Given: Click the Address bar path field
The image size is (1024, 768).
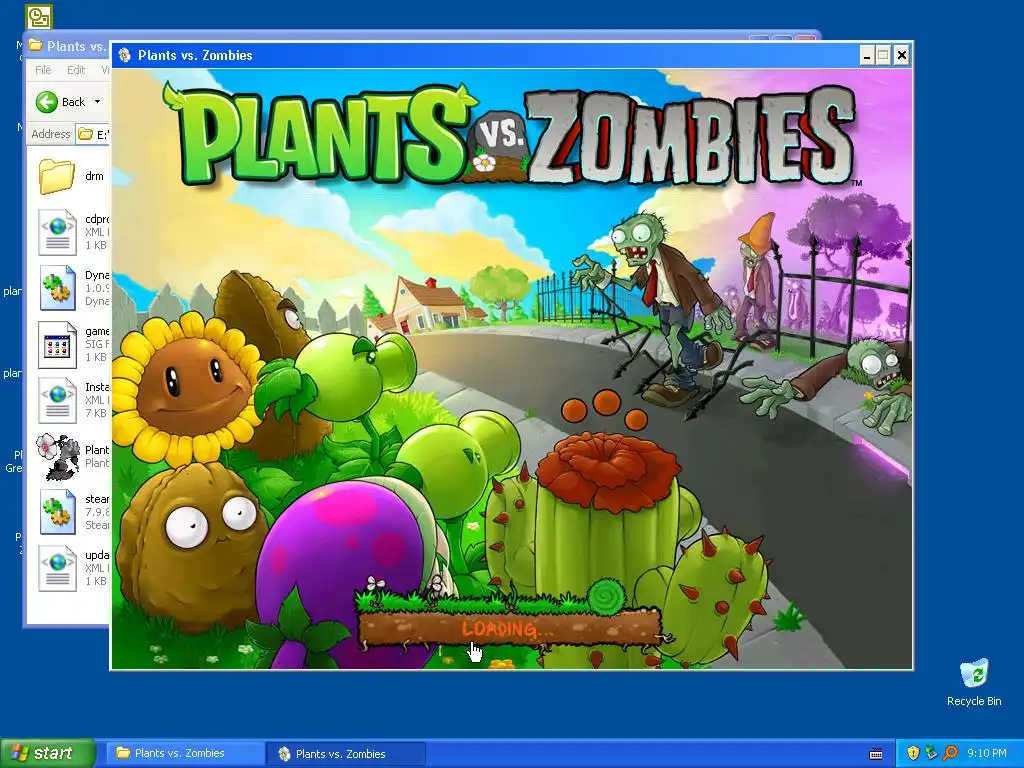Looking at the screenshot, I should [x=93, y=135].
